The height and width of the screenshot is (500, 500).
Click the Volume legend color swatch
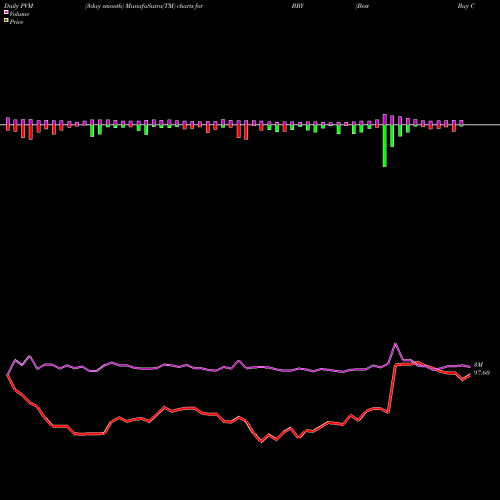pyautogui.click(x=6, y=12)
